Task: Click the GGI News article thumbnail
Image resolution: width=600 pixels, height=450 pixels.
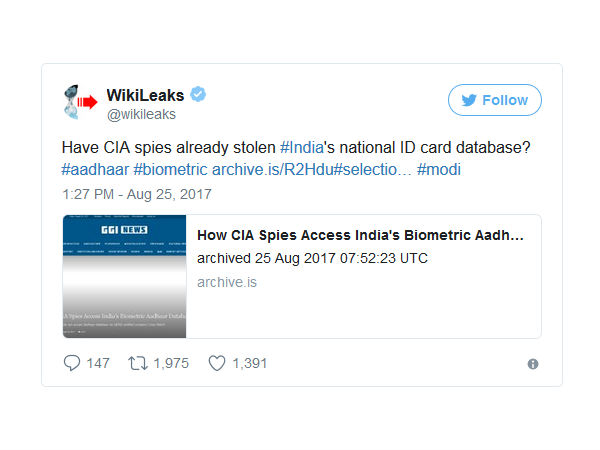Action: tap(124, 276)
